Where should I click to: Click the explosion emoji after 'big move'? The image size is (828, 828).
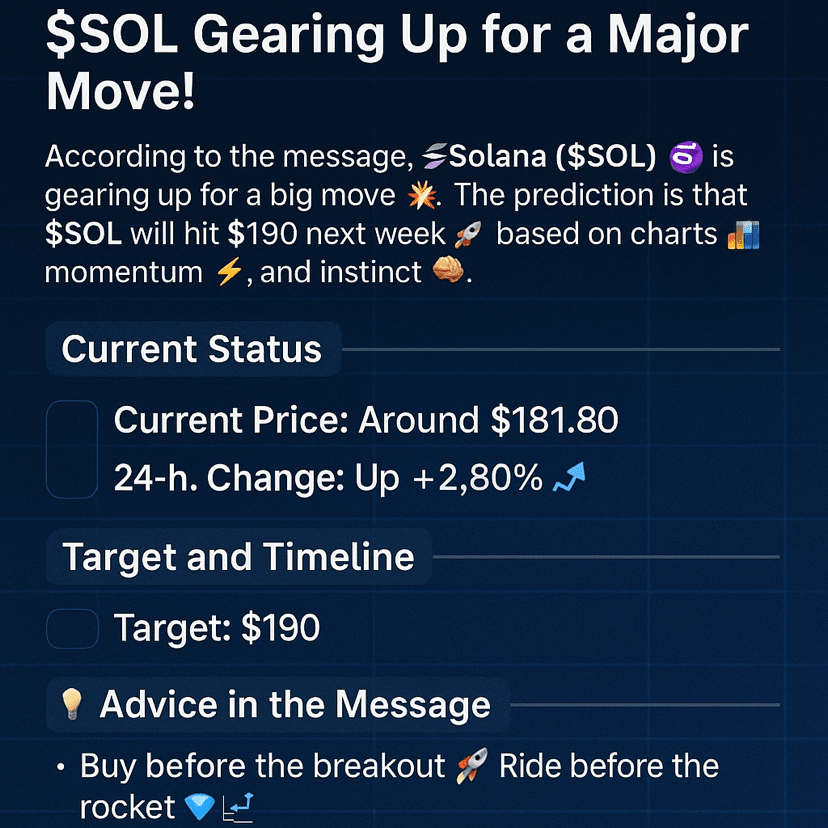[422, 195]
